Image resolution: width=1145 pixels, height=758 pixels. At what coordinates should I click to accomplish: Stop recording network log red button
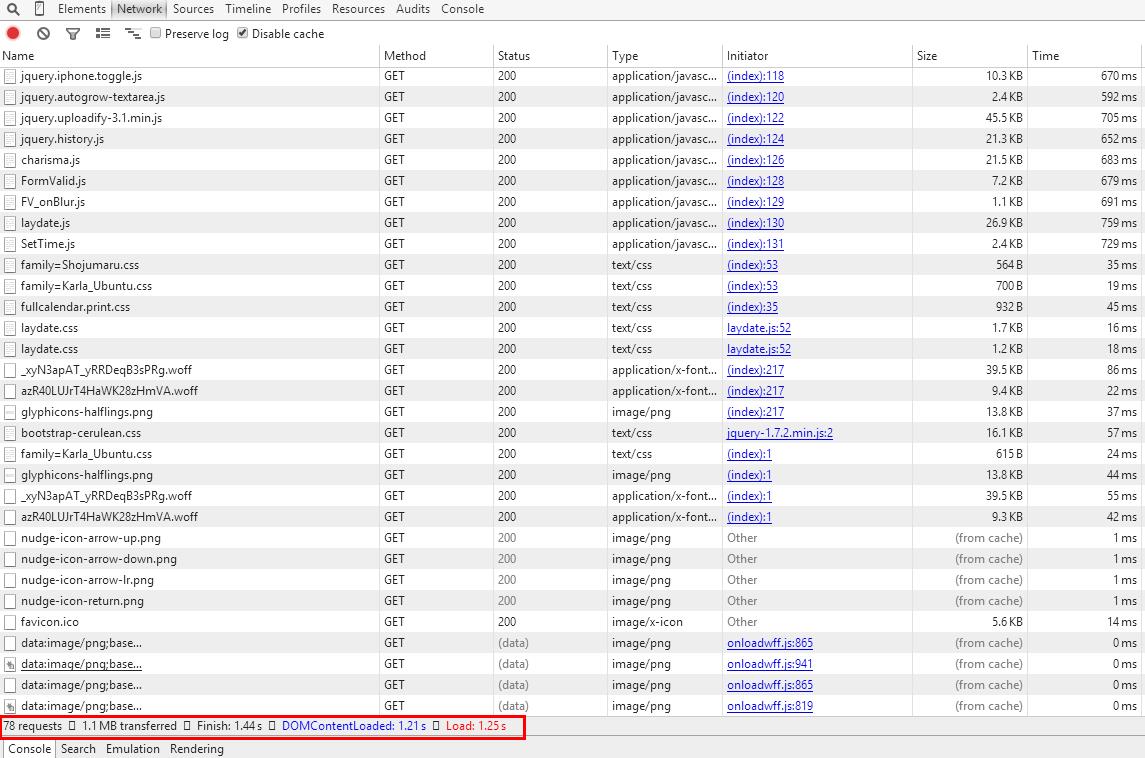13,33
